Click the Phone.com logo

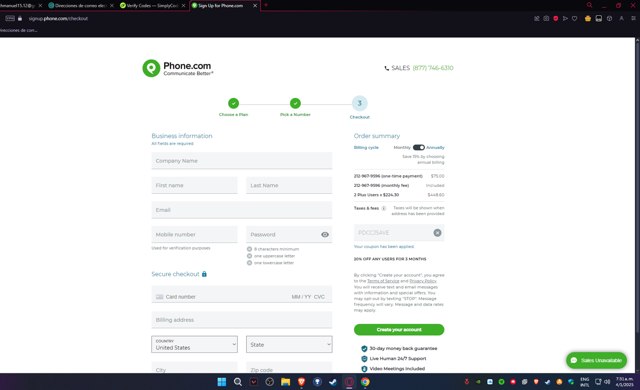tap(178, 68)
